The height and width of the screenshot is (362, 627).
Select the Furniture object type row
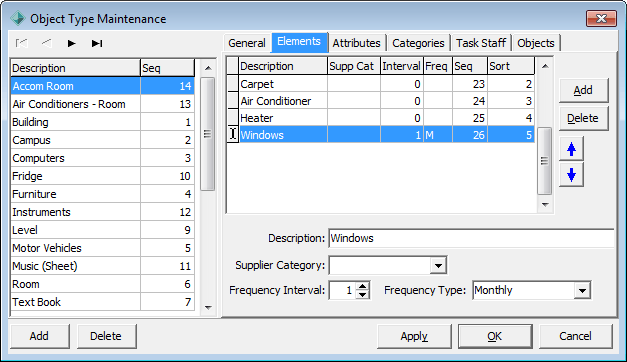103,194
